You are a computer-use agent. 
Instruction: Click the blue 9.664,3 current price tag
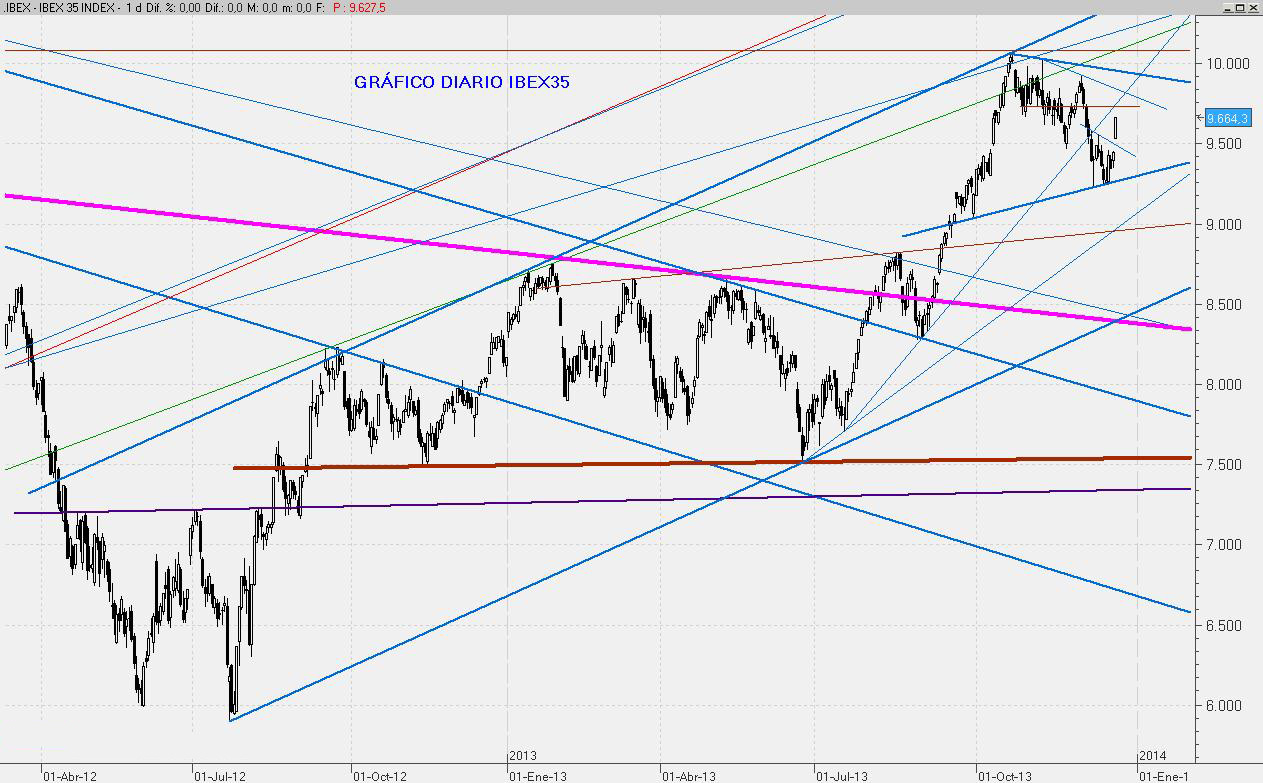pos(1228,118)
